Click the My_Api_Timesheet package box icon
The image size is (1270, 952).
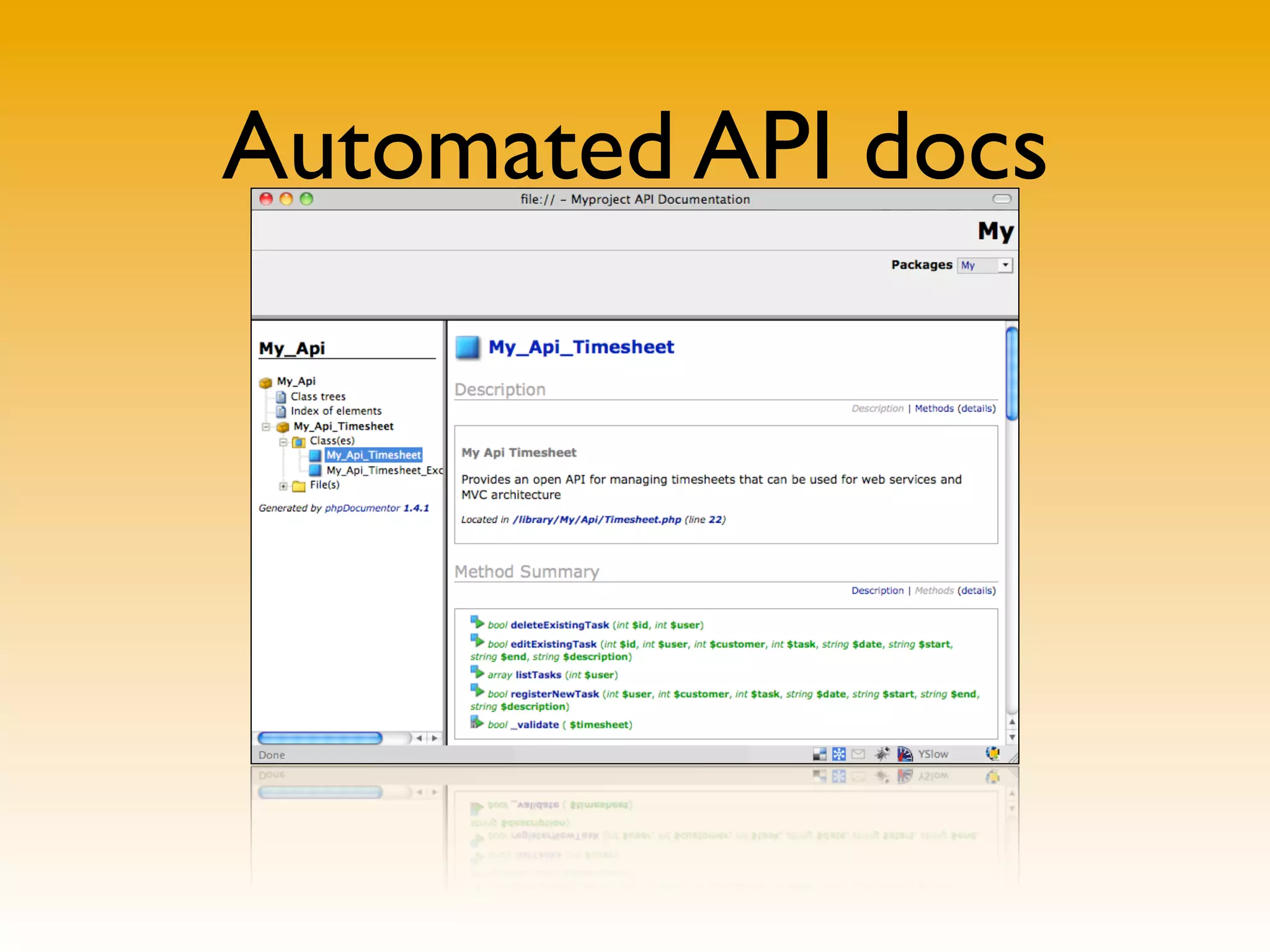pyautogui.click(x=283, y=426)
